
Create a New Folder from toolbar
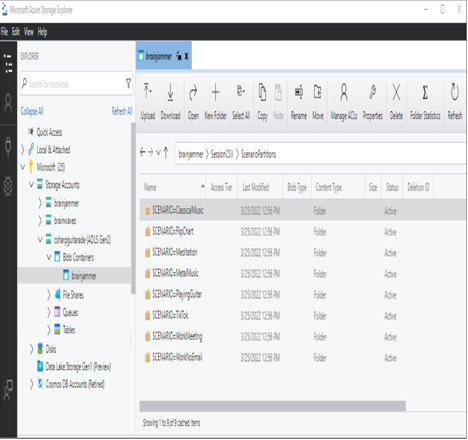tap(215, 102)
